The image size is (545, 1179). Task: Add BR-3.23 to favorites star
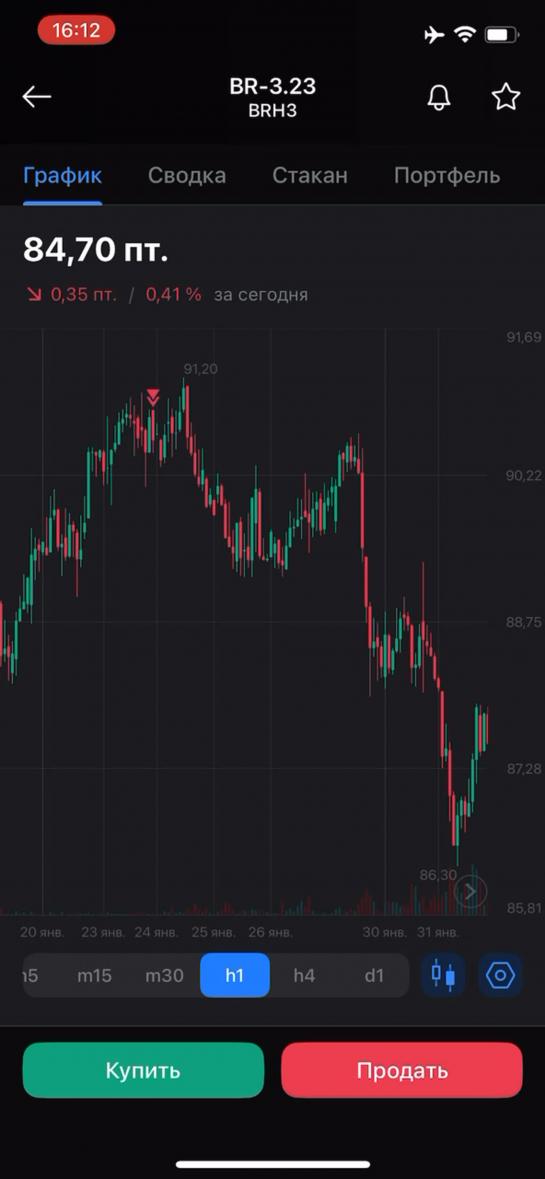(506, 97)
